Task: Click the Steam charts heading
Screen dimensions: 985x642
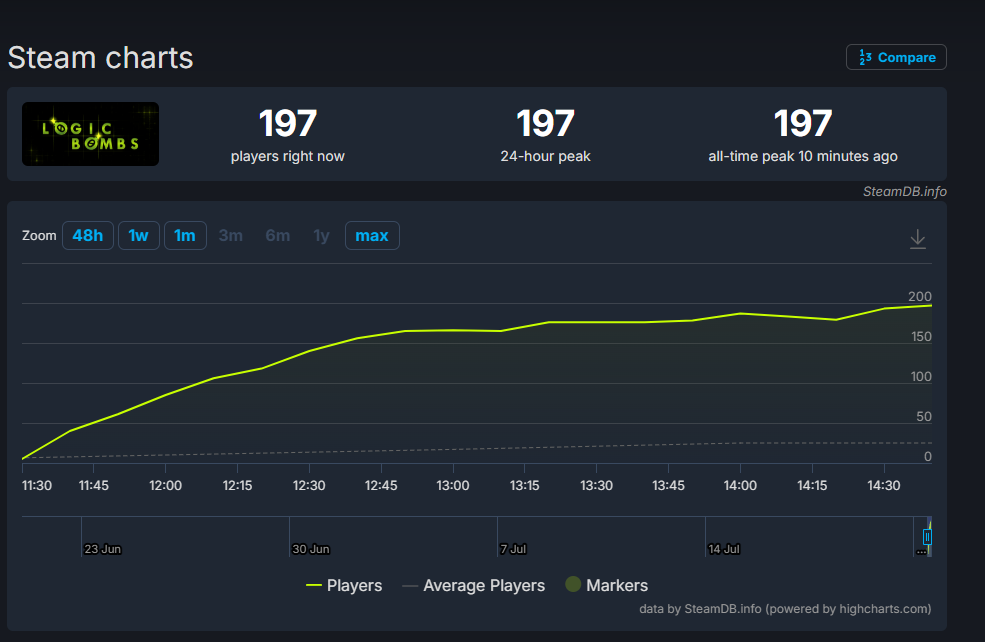Action: (x=101, y=58)
